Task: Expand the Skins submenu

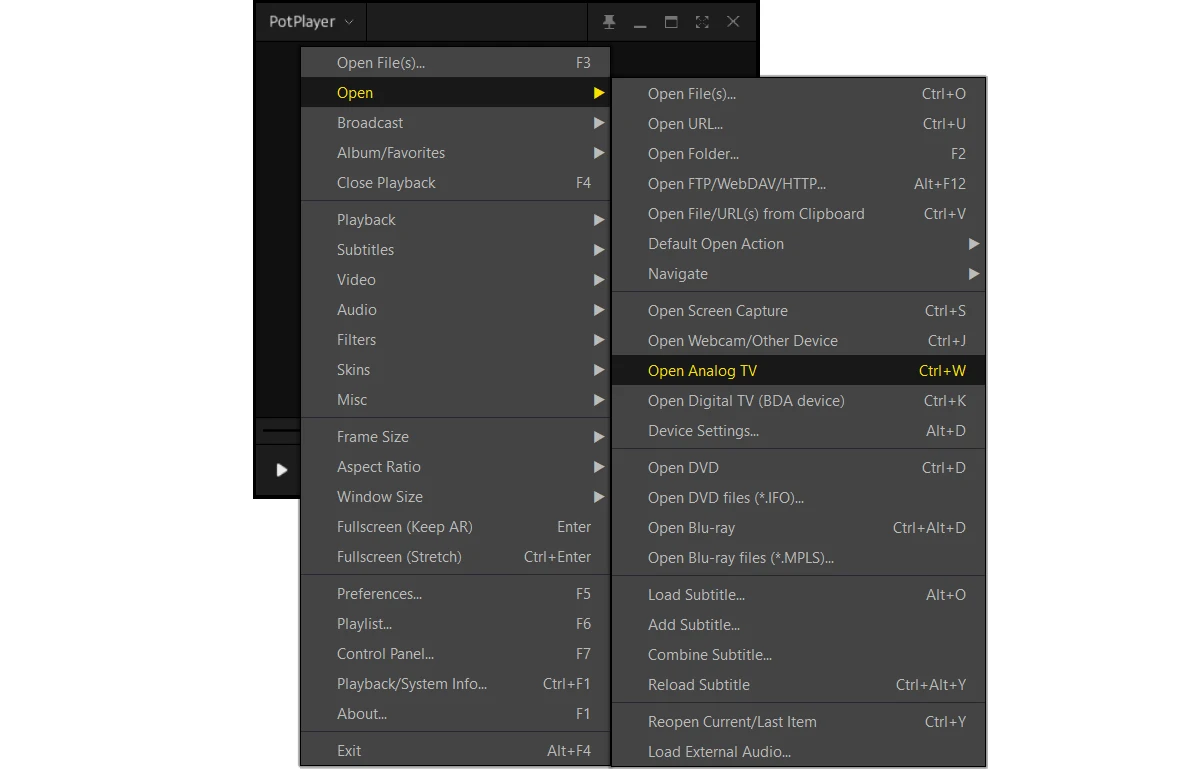Action: [x=455, y=370]
